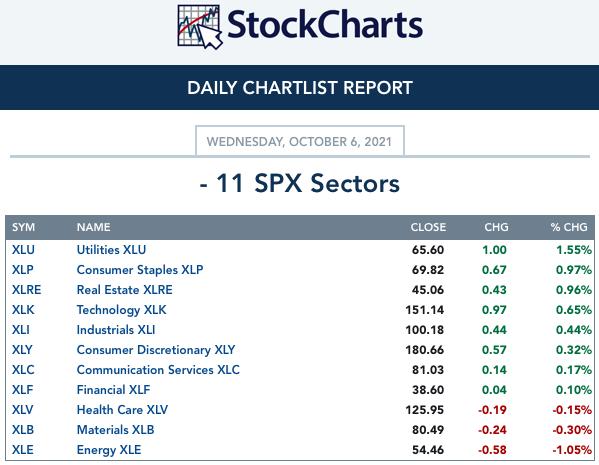599x465 pixels.
Task: Click the XLRE symbol link
Action: pos(26,290)
